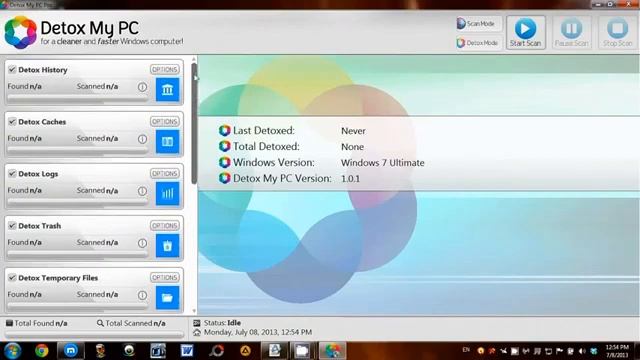
Task: Click the Total Scanned magnifier icon
Action: click(100, 323)
